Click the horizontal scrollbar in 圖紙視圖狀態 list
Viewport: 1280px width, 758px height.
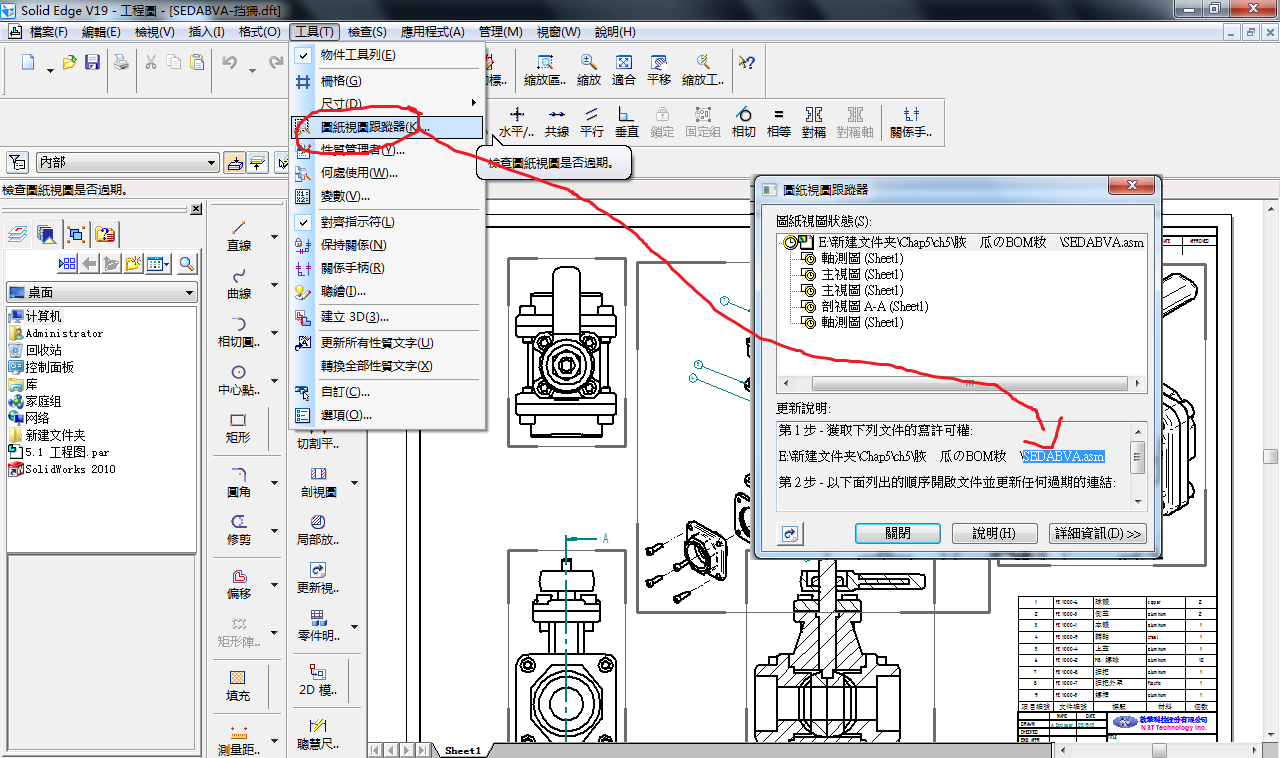961,384
